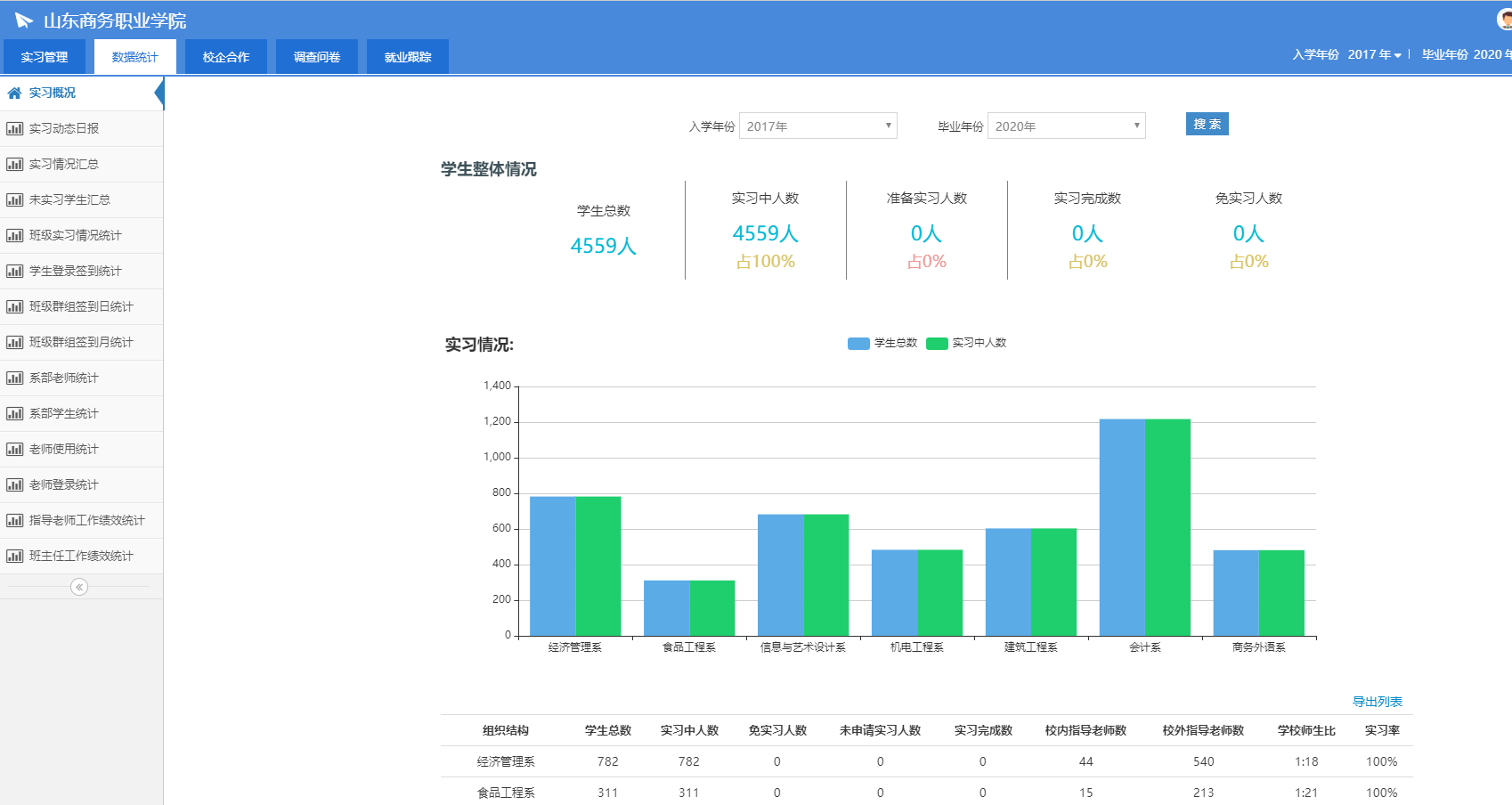Click the college logo icon in header
Screen dimensions: 1512x805
point(24,20)
